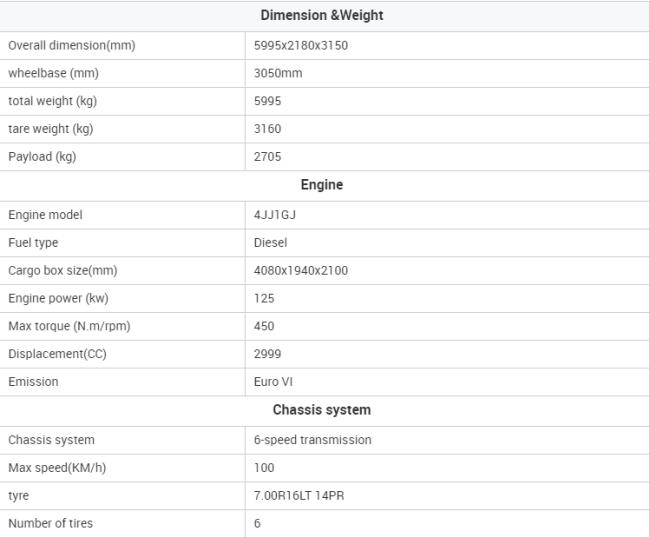This screenshot has width=650, height=538.
Task: Click the Engine section header
Action: coord(322,185)
